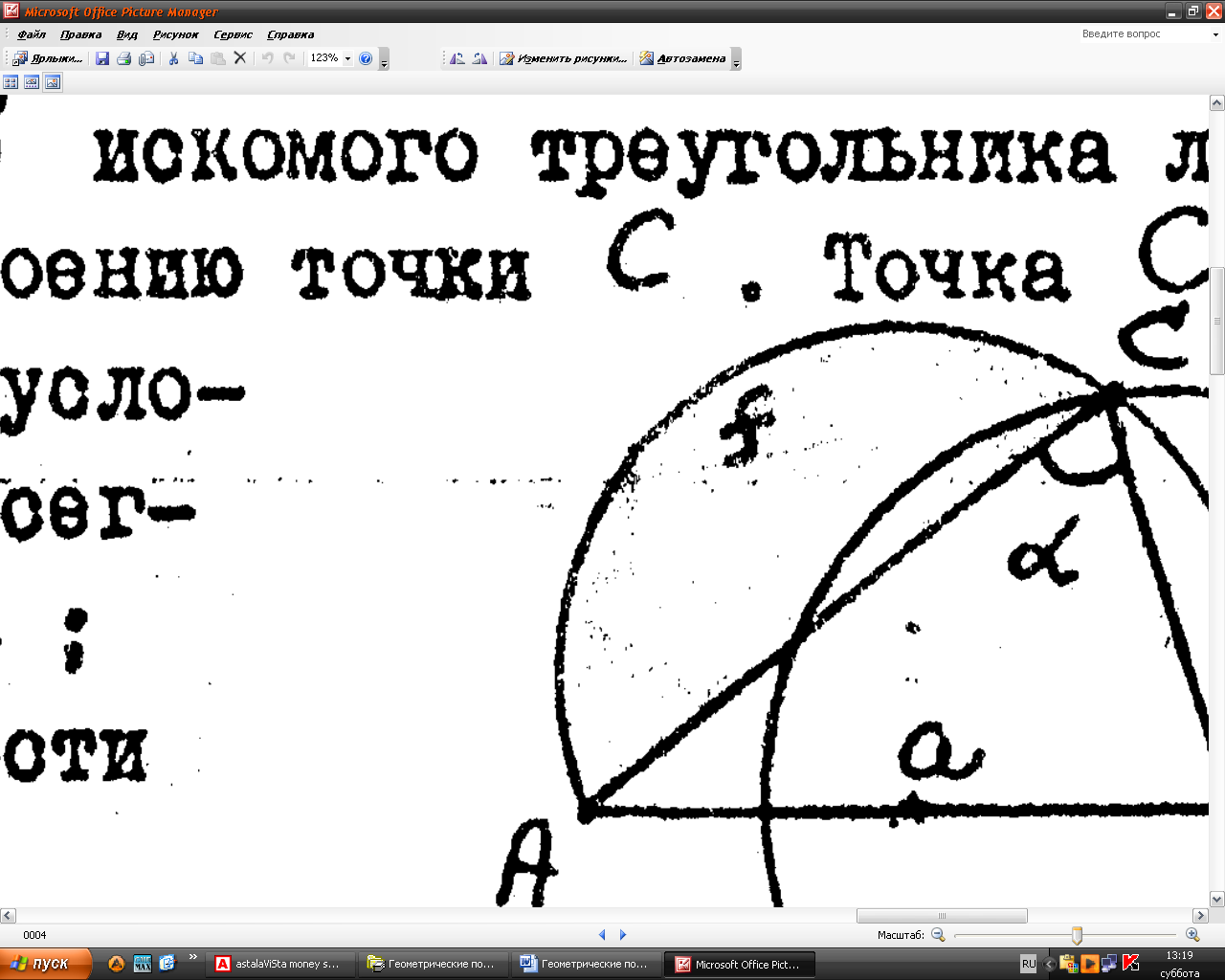Click the zoom percentage field showing 123%
The height and width of the screenshot is (980, 1225).
[x=324, y=58]
